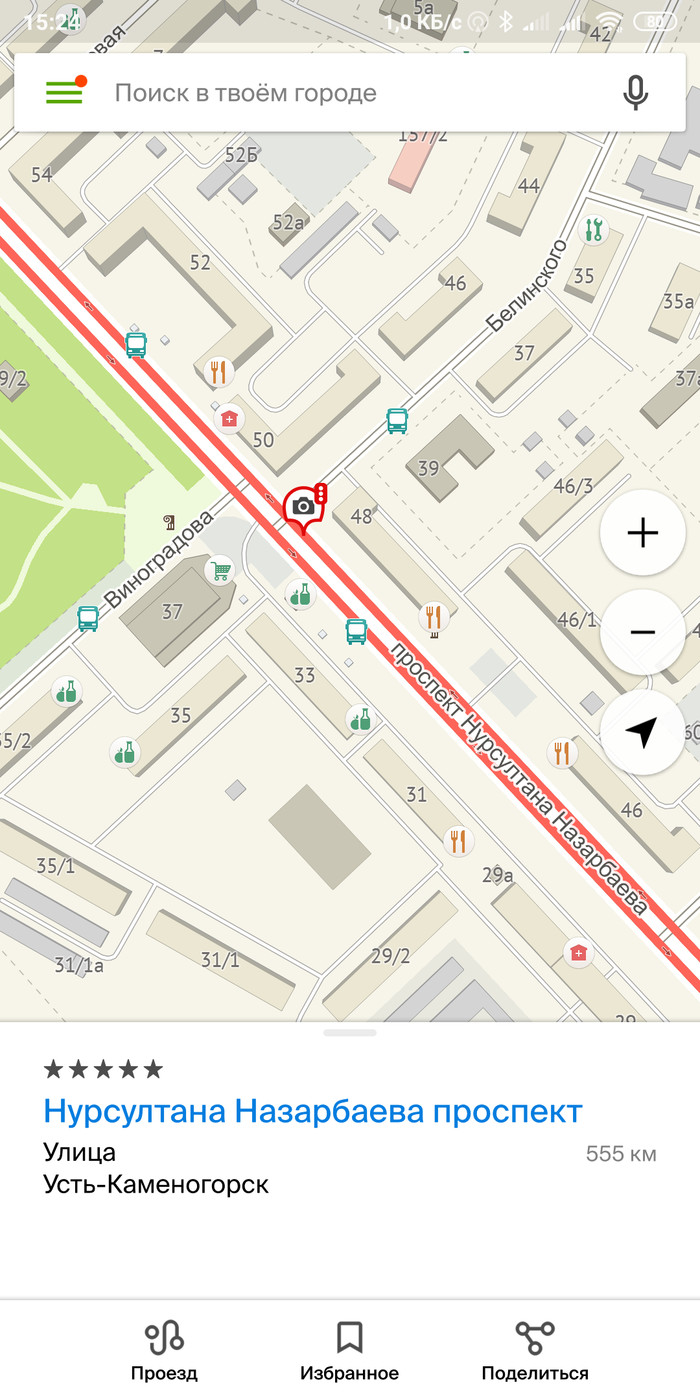Viewport: 700px width, 1400px height.
Task: Tap the red traffic camera marker
Action: [304, 510]
